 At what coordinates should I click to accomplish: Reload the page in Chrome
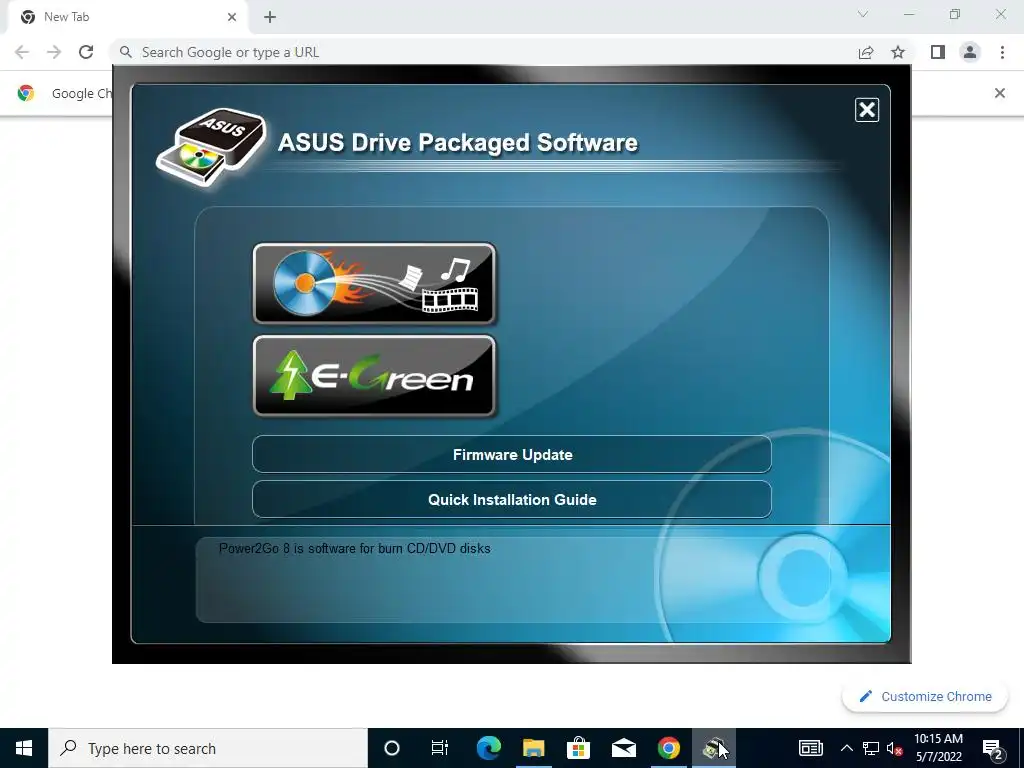(x=86, y=52)
